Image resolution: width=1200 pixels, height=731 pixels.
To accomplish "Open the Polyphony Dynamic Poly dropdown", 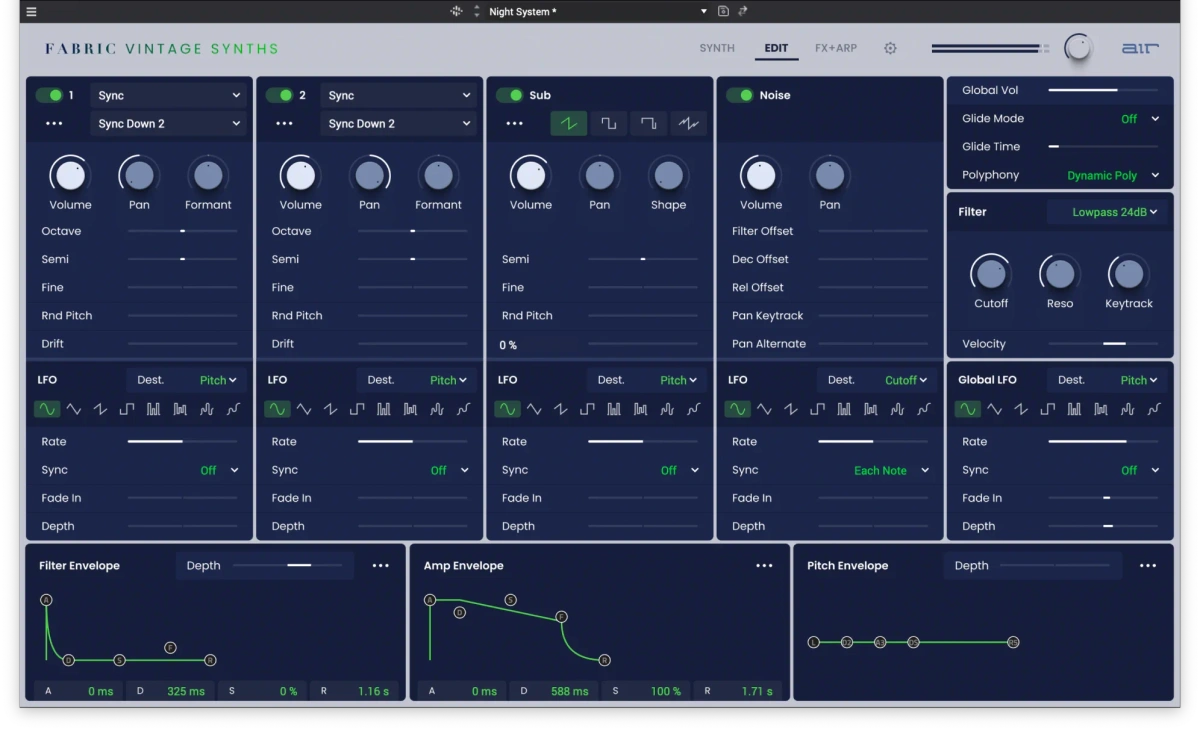I will pos(1113,175).
